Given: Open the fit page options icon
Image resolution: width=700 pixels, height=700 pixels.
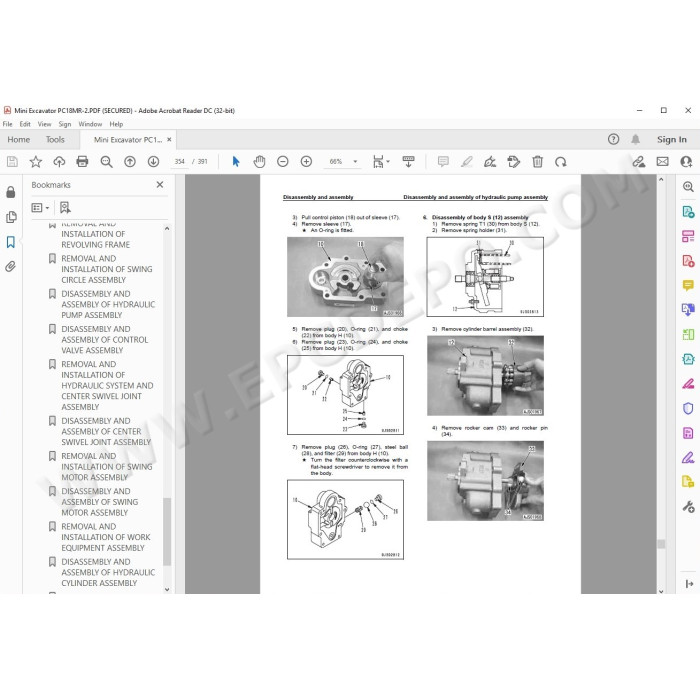Looking at the screenshot, I should click(x=381, y=162).
